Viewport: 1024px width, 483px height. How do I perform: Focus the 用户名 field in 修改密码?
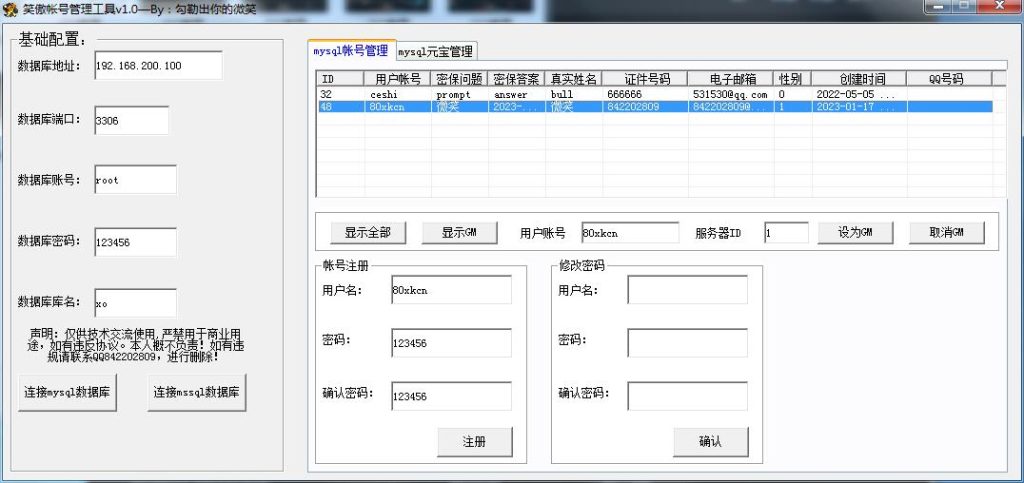688,290
